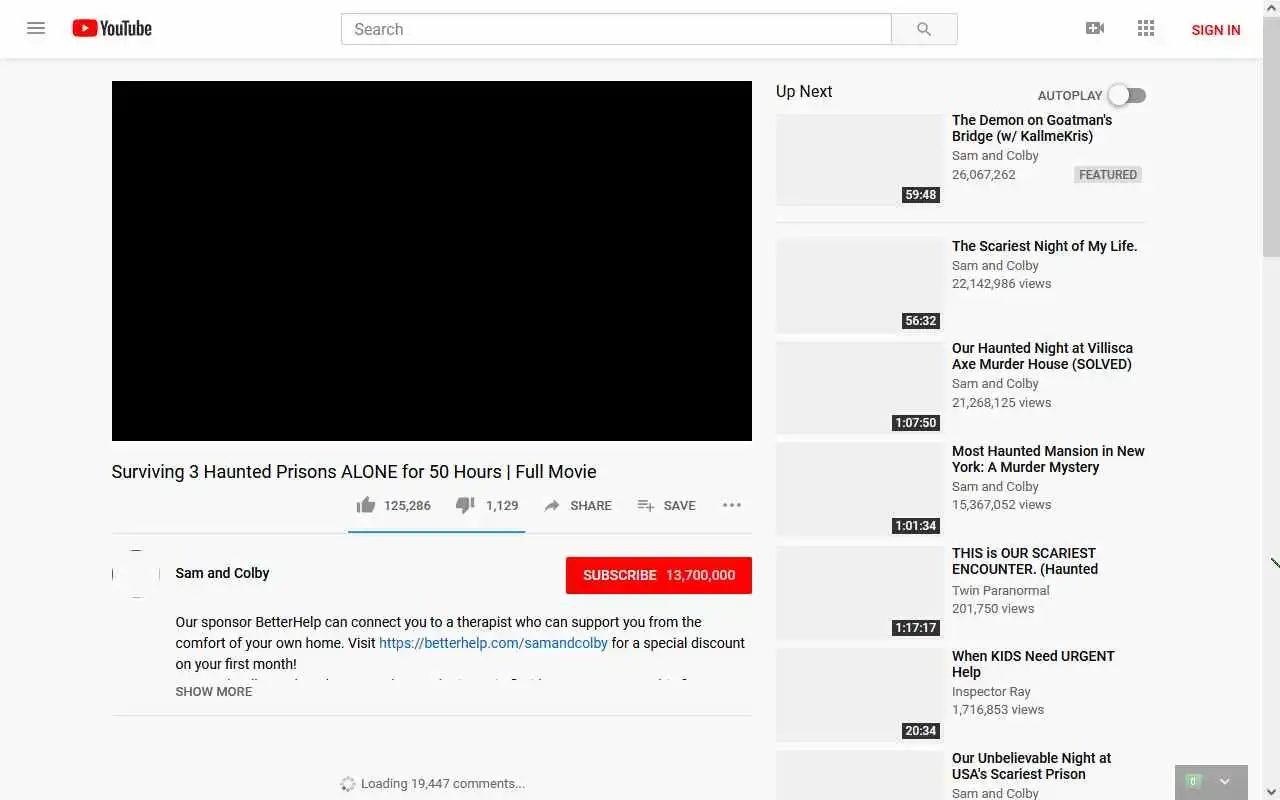This screenshot has height=800, width=1280.
Task: Open The Demon on Goatman's Bridge thumbnail
Action: click(860, 160)
